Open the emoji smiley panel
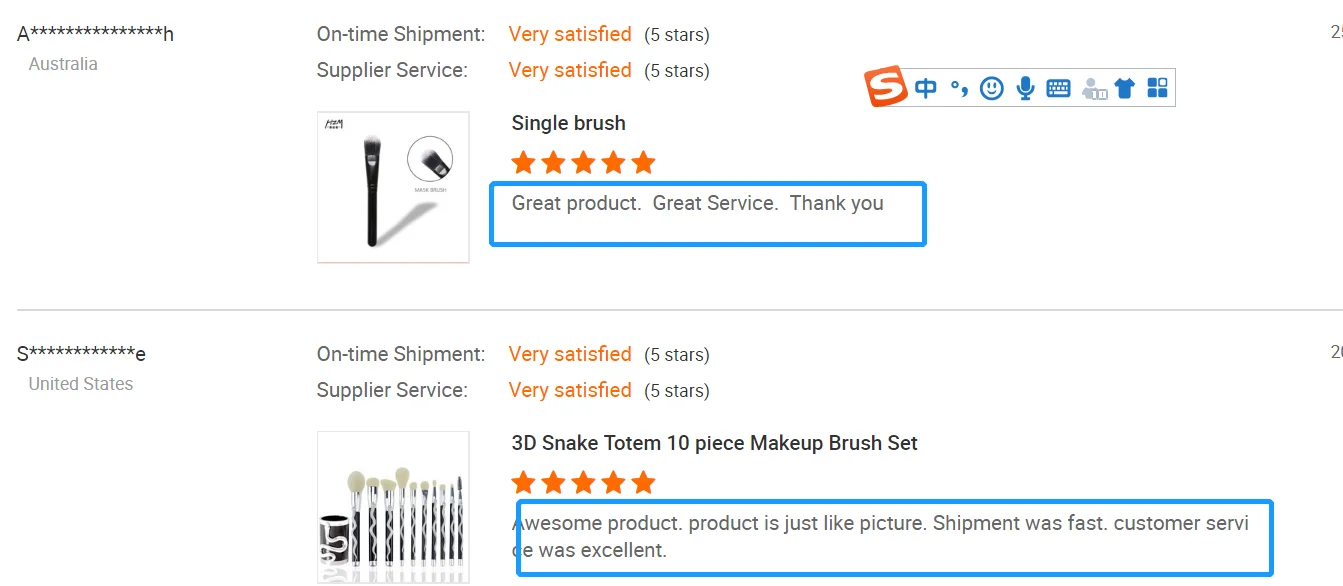 [x=991, y=88]
